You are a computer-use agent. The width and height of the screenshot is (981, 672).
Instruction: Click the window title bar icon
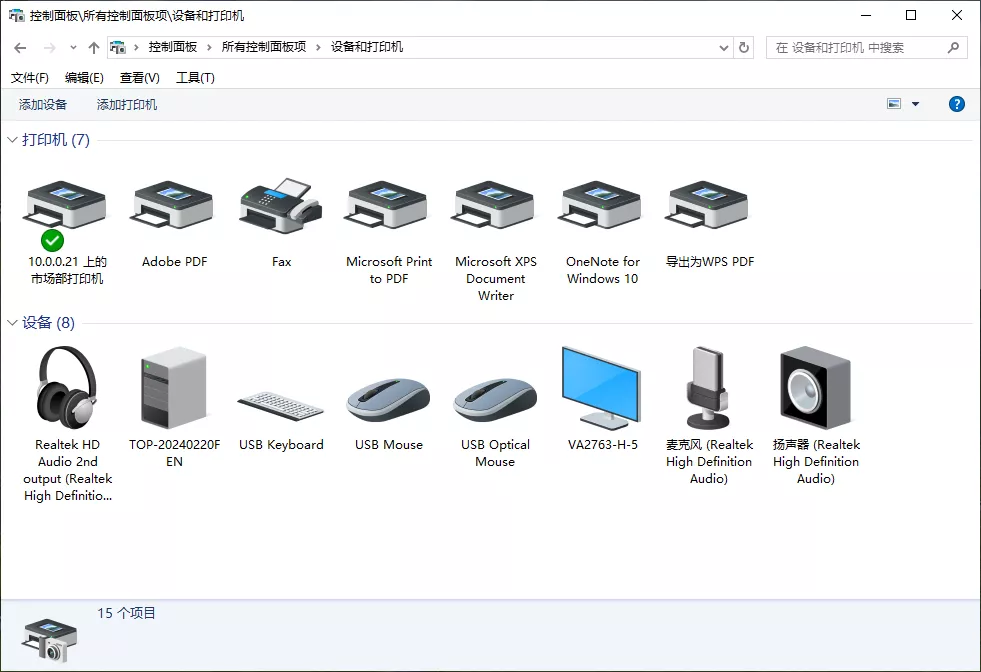point(16,15)
